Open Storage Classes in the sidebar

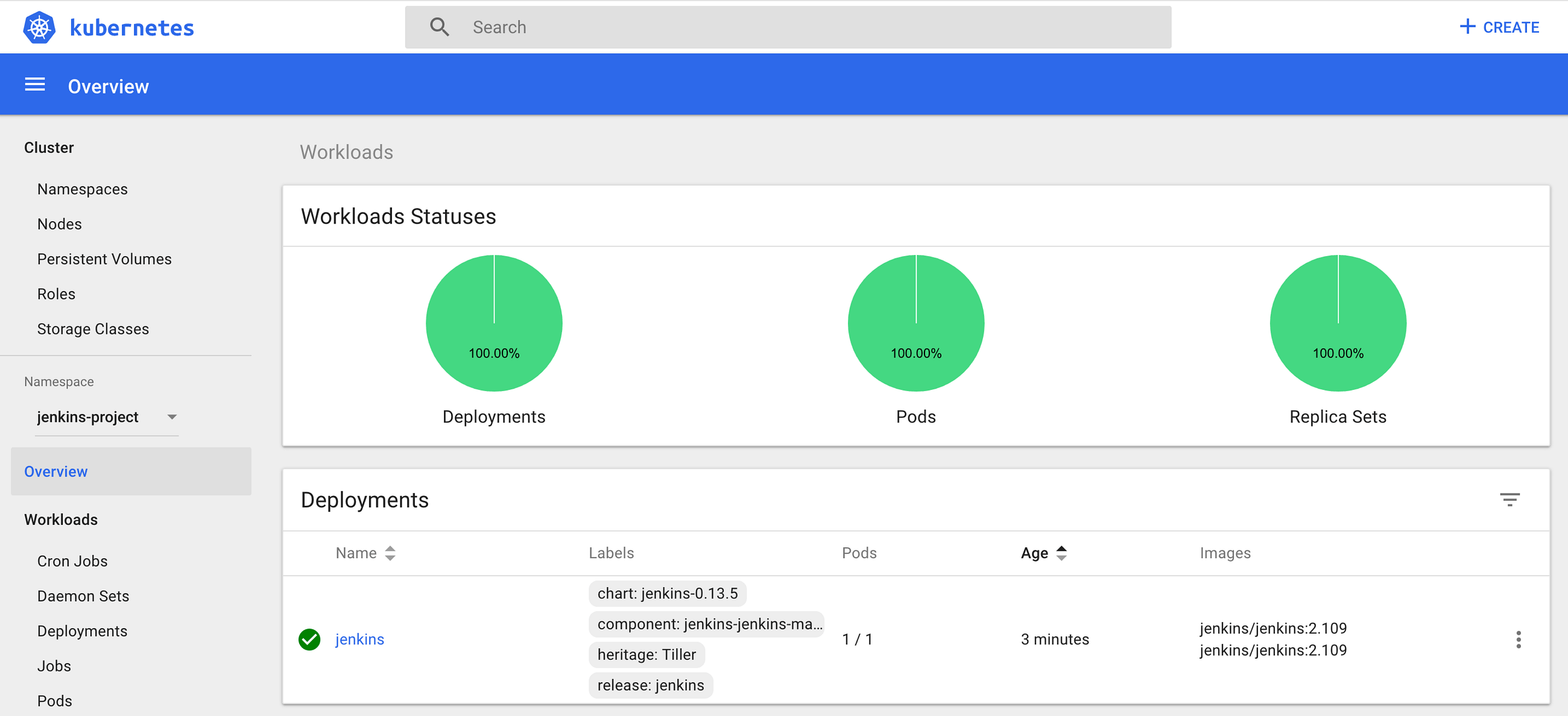coord(92,329)
